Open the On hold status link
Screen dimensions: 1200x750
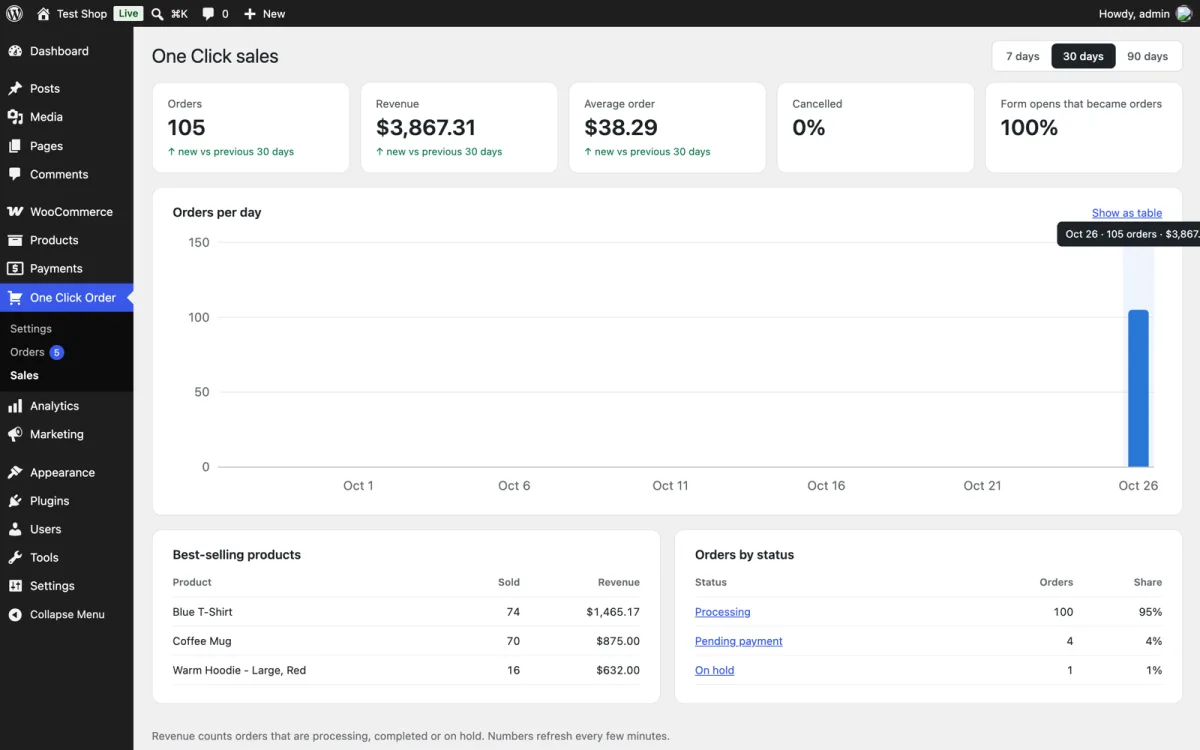(714, 670)
